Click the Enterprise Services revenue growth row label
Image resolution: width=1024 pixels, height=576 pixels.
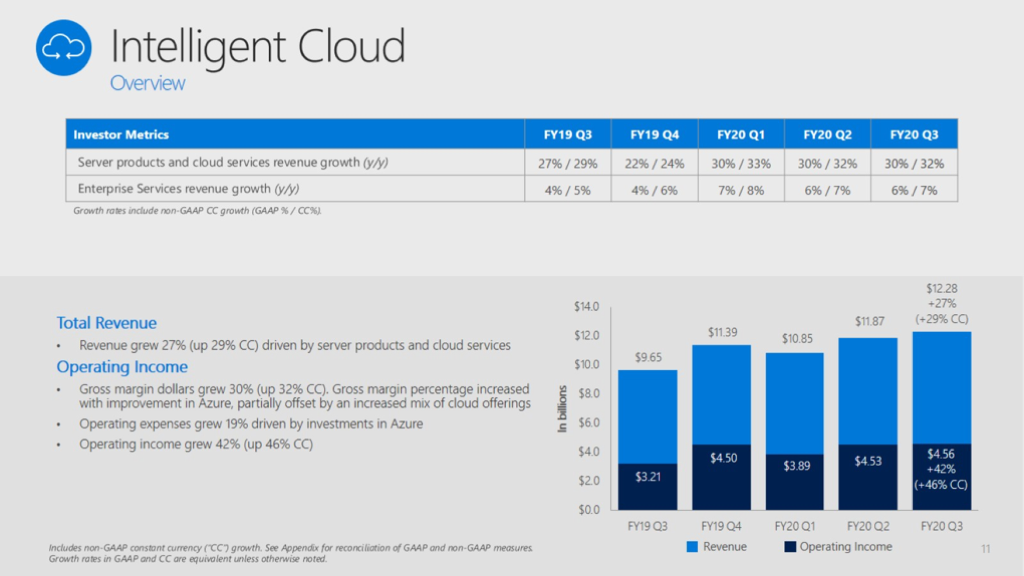pos(189,188)
